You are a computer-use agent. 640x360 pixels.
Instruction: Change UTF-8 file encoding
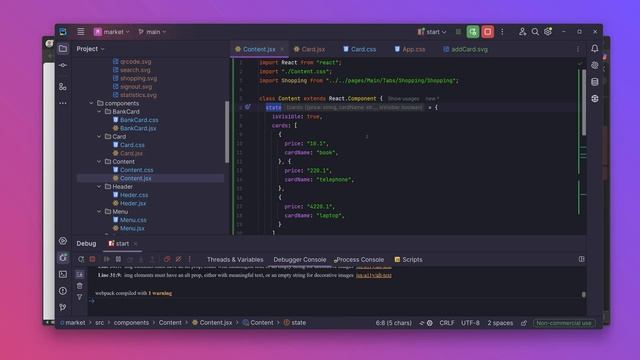(x=470, y=323)
